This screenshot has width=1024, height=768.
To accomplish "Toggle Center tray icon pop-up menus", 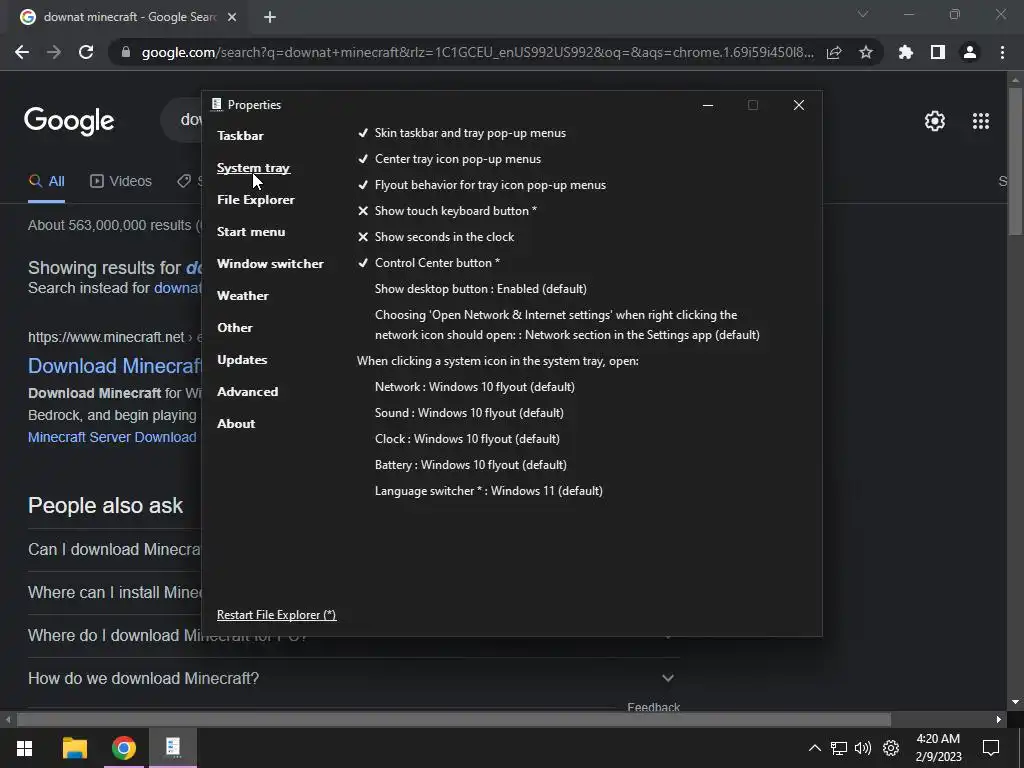I will click(449, 159).
